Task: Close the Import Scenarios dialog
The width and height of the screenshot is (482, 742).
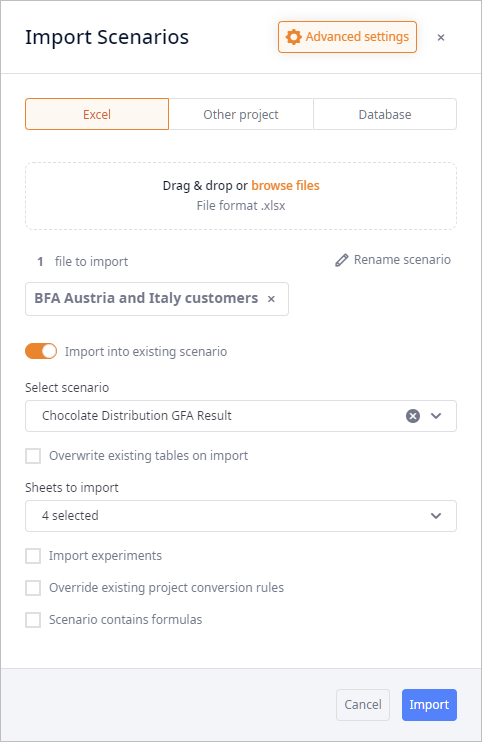Action: click(x=441, y=37)
